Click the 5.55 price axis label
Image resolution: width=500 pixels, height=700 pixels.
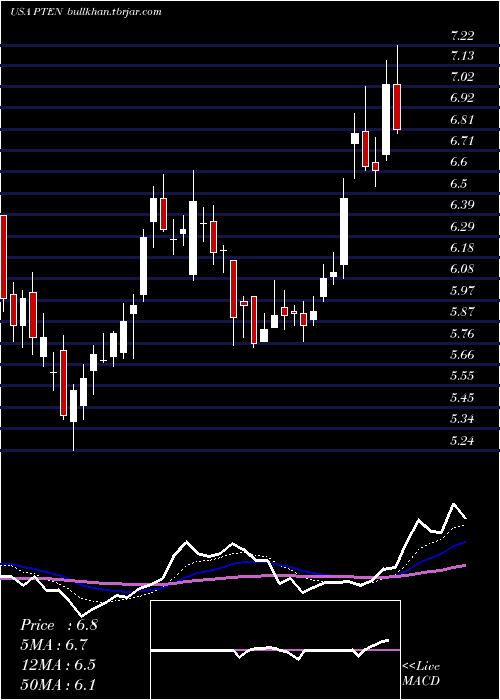click(462, 376)
